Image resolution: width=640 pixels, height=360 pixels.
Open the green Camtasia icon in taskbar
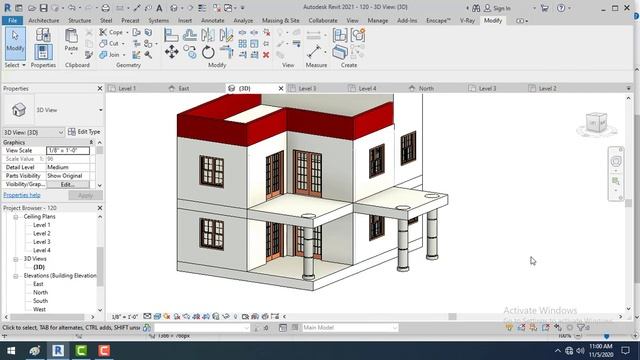81,351
